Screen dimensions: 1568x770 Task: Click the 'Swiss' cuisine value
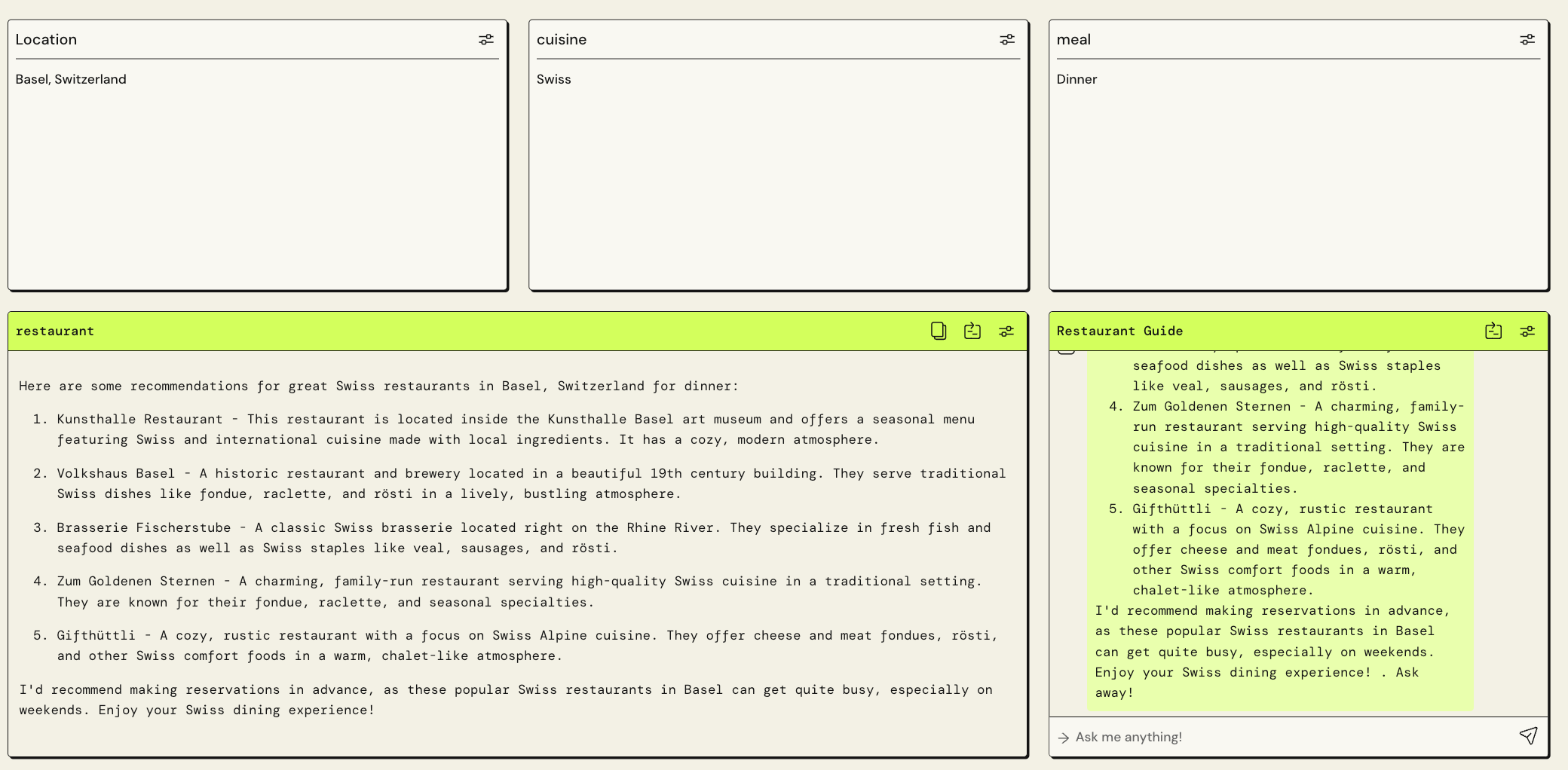pyautogui.click(x=554, y=79)
